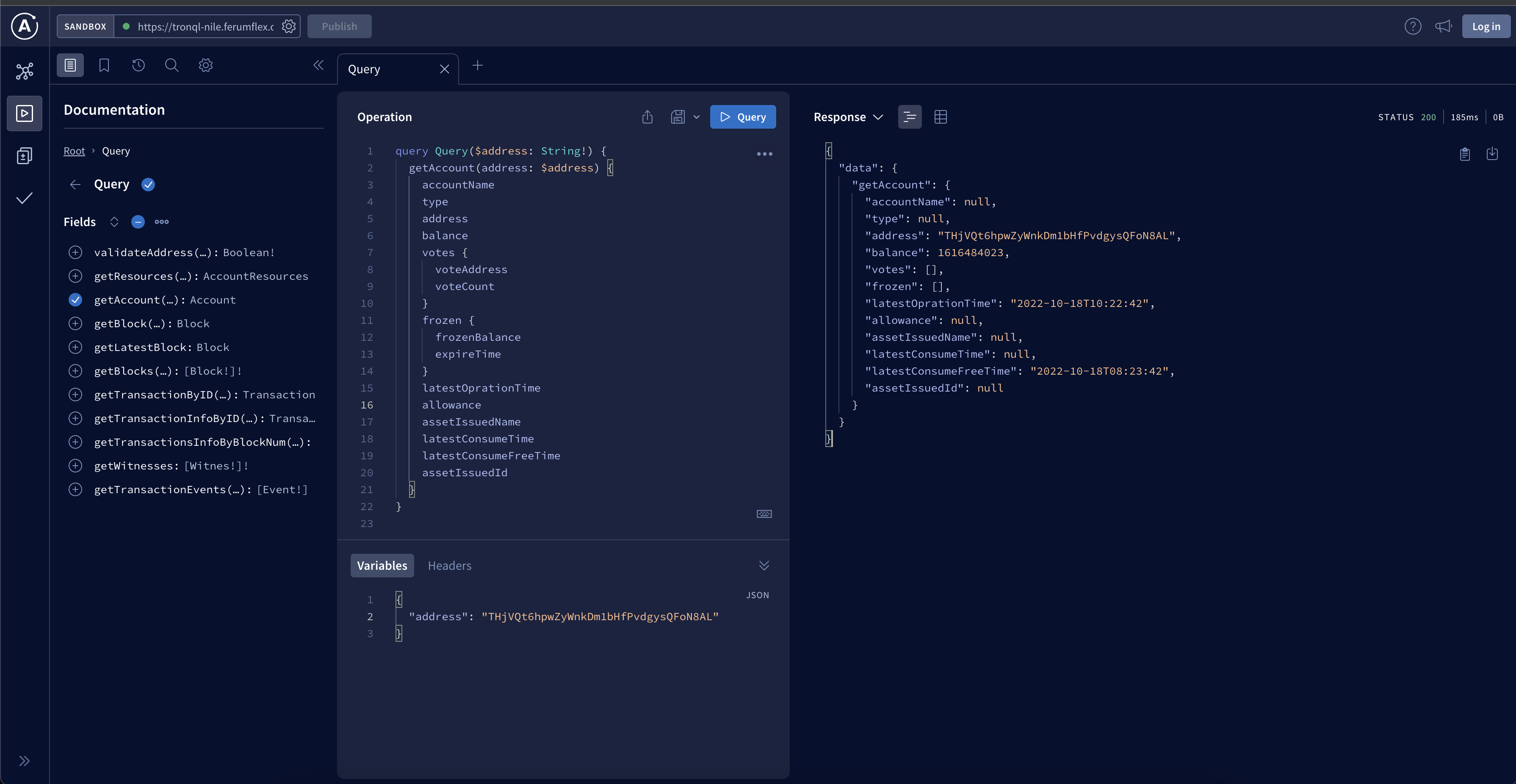Add the getLatestBlock field to operation

[75, 348]
